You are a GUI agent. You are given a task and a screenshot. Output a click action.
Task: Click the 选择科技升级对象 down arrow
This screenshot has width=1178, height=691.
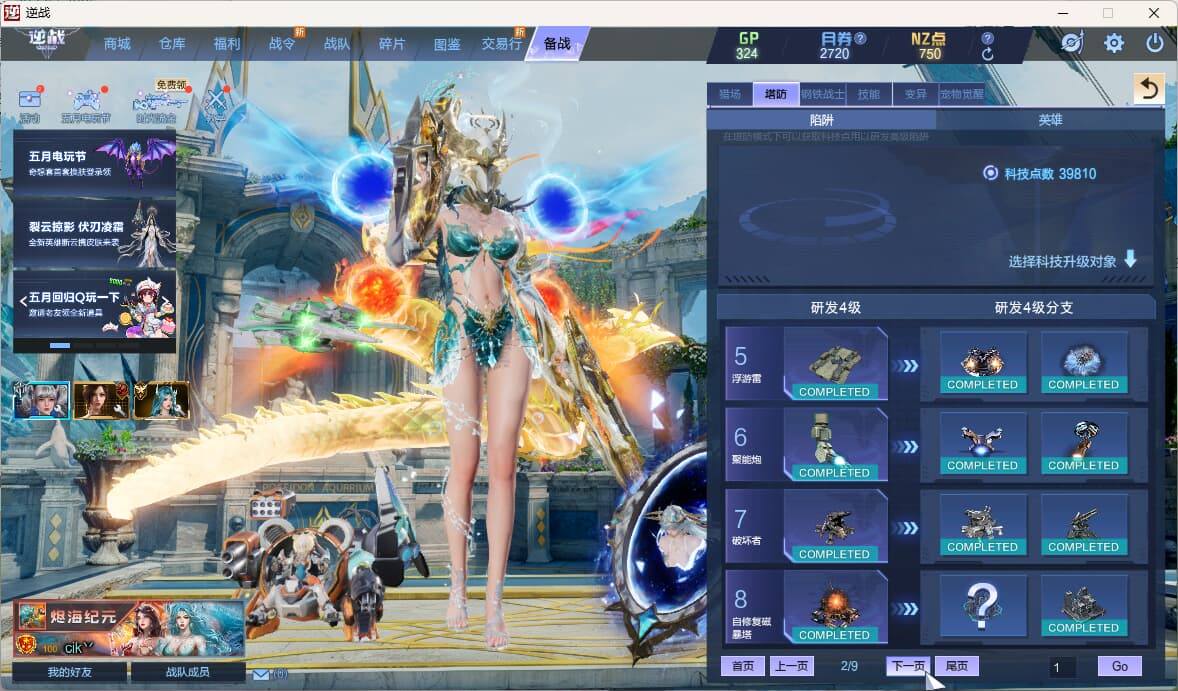click(x=1130, y=259)
